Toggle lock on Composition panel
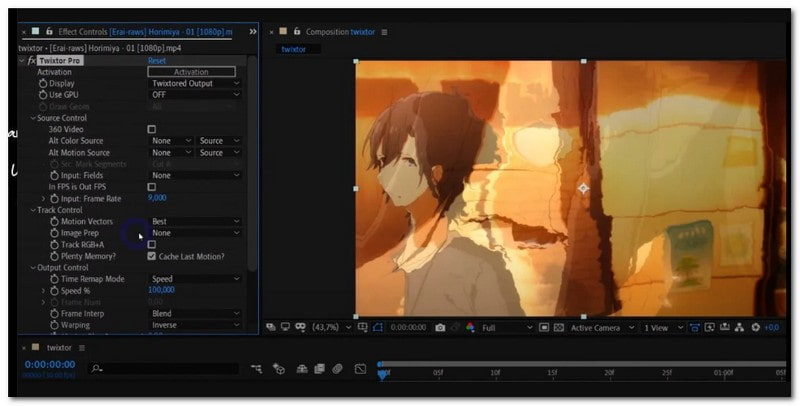Viewport: 800px width, 406px height. pyautogui.click(x=296, y=32)
